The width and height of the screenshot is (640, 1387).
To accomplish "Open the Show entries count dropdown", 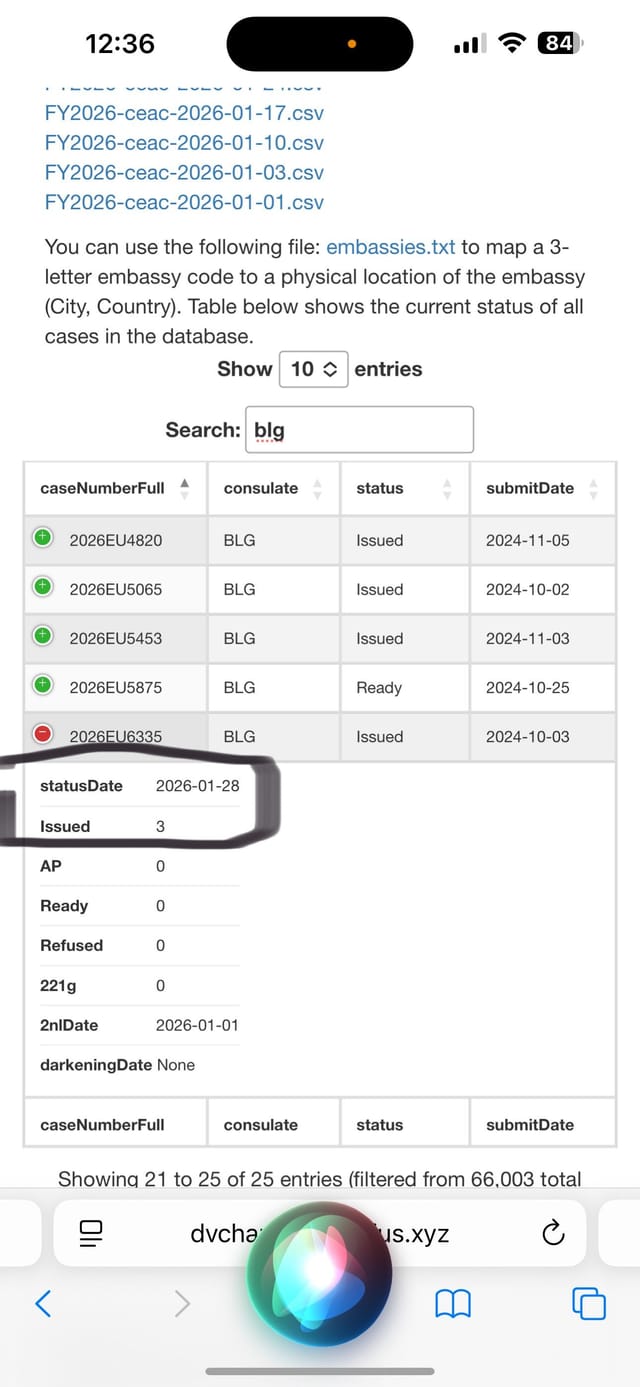I will point(313,369).
